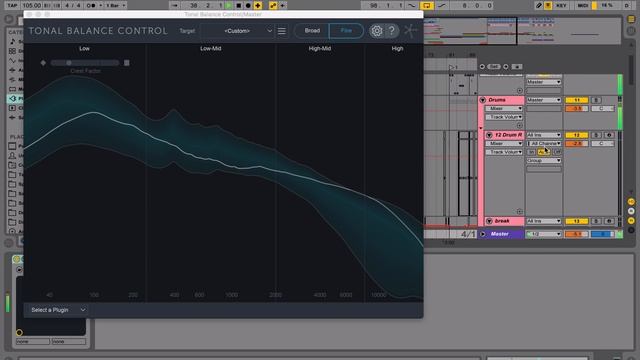Viewport: 640px width, 360px height.
Task: Click the Drums track activator numbered 11
Action: coord(576,100)
